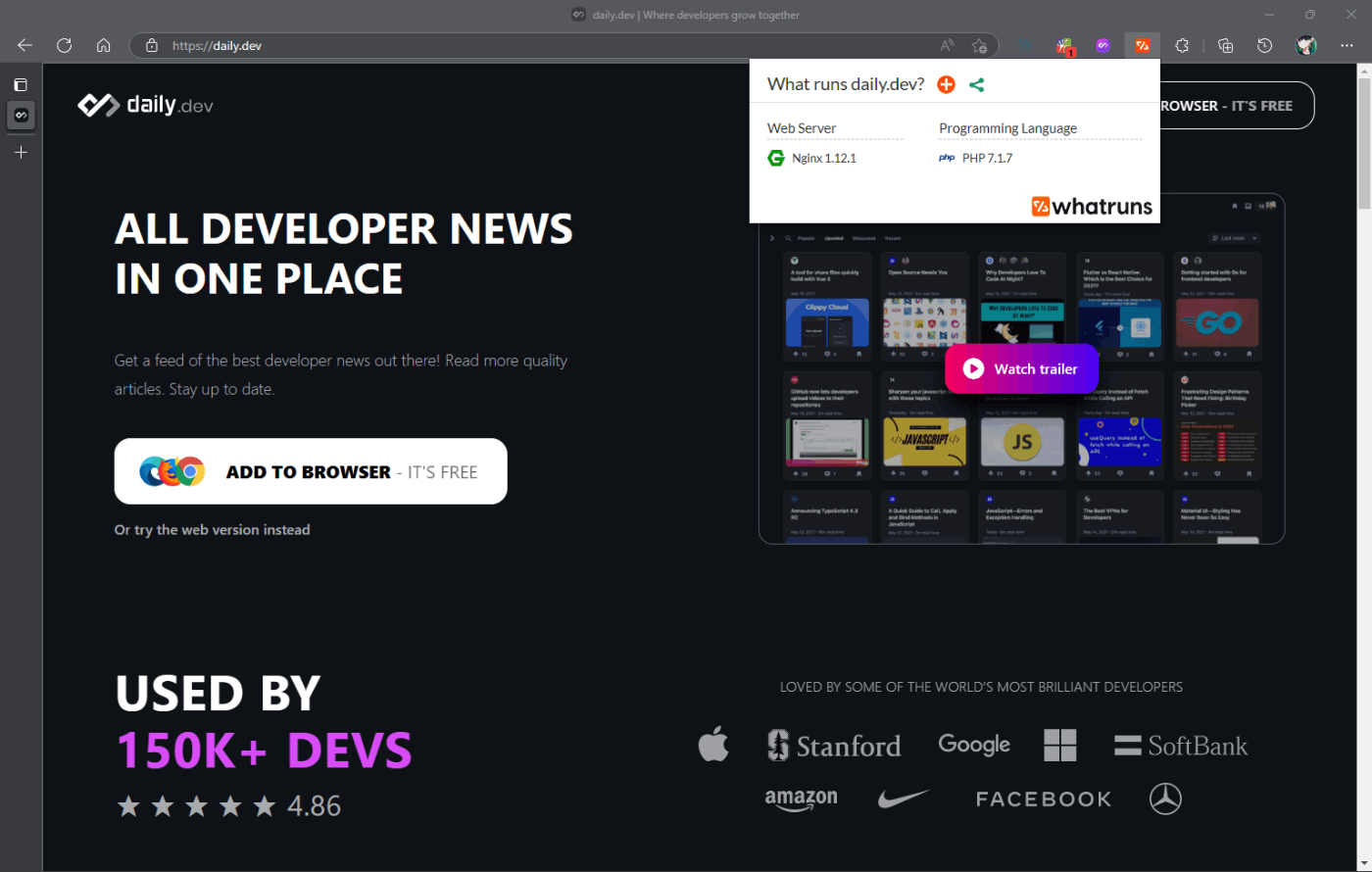Screen dimensions: 1372x872
Task: Open the profile avatar in toolbar
Action: coord(1306,45)
